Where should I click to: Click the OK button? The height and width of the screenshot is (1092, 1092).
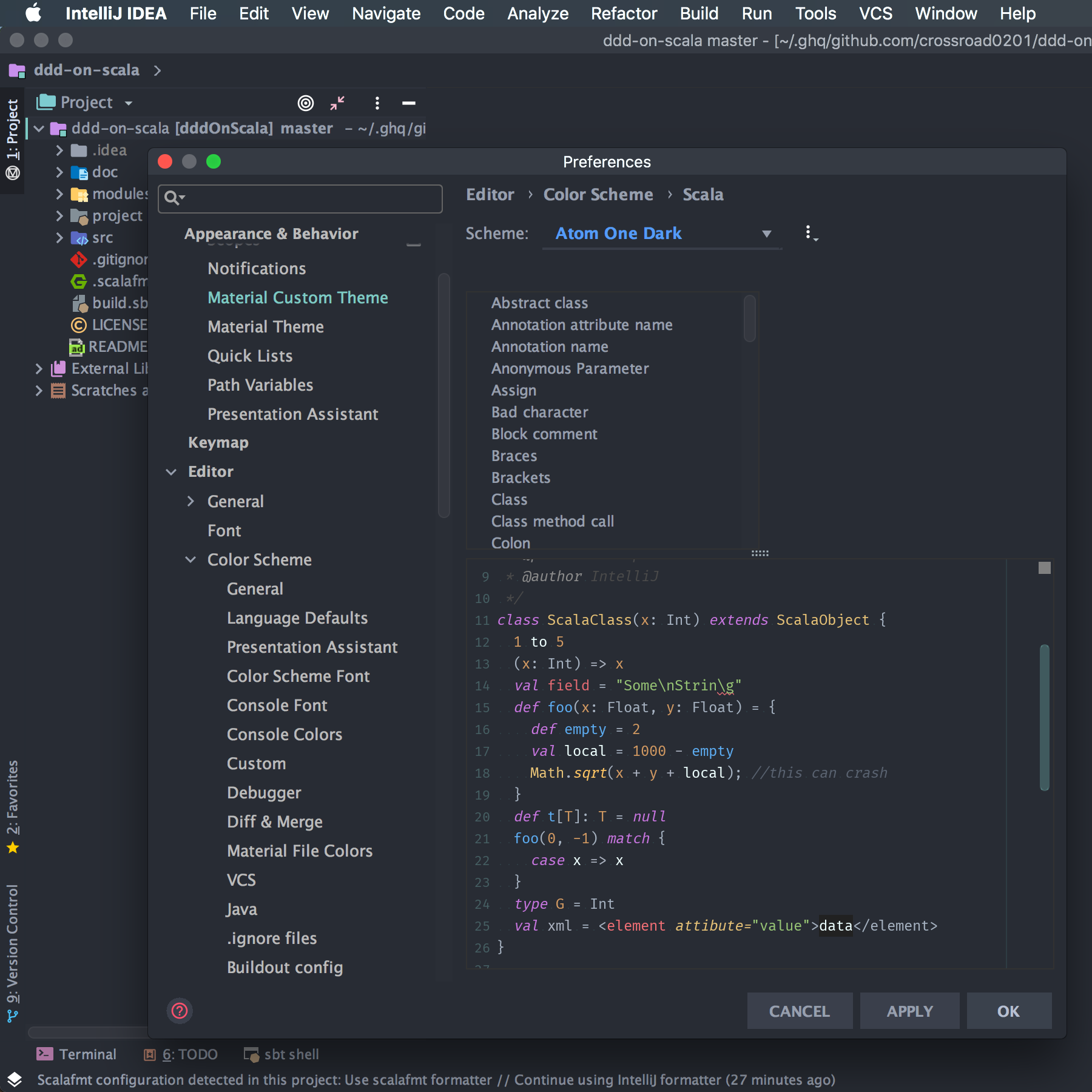pos(1008,1011)
